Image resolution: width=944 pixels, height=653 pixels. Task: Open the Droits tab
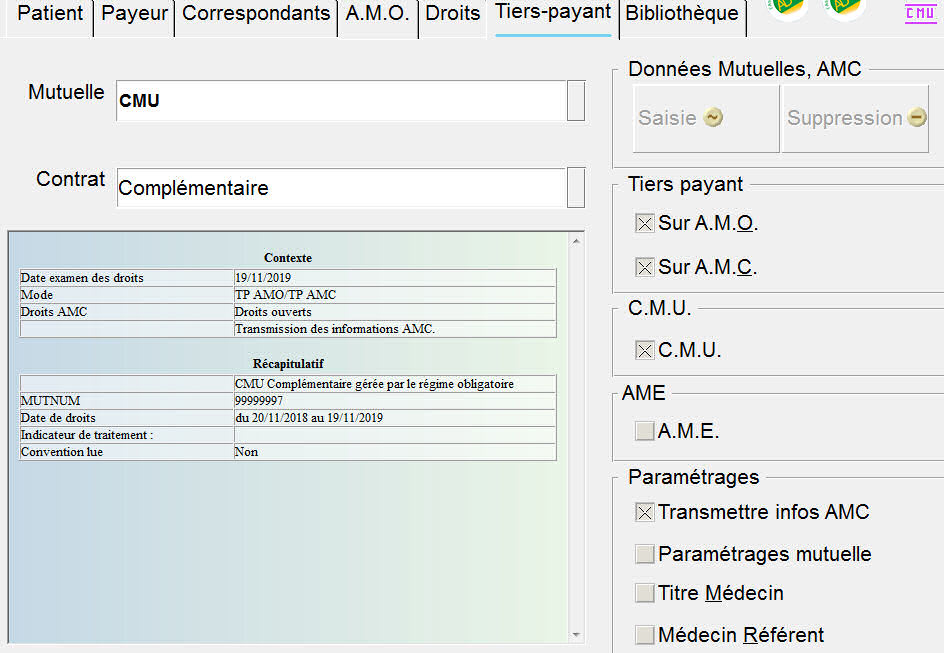[x=452, y=15]
